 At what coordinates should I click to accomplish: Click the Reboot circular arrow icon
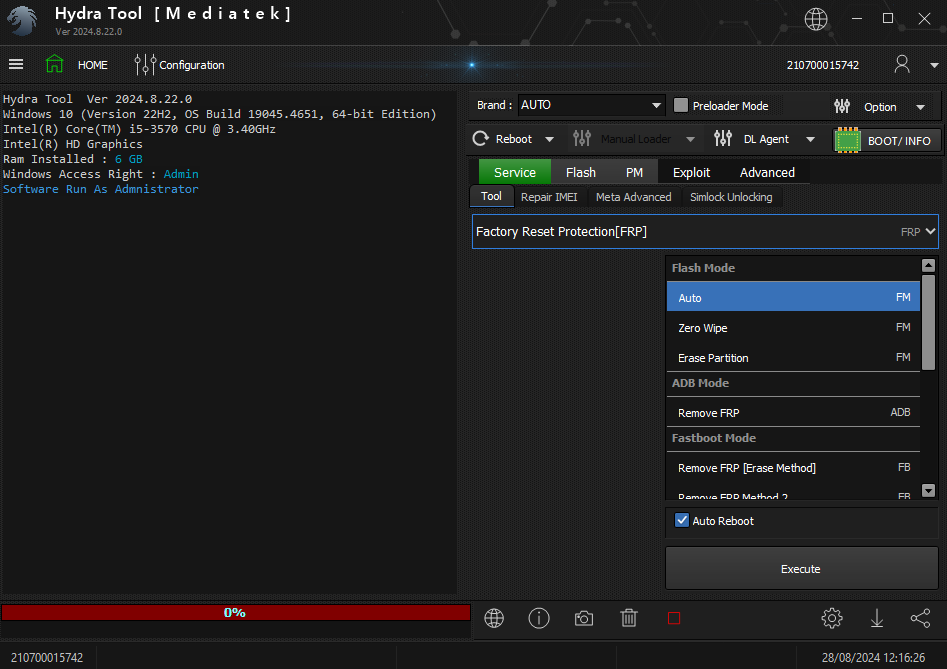click(481, 139)
